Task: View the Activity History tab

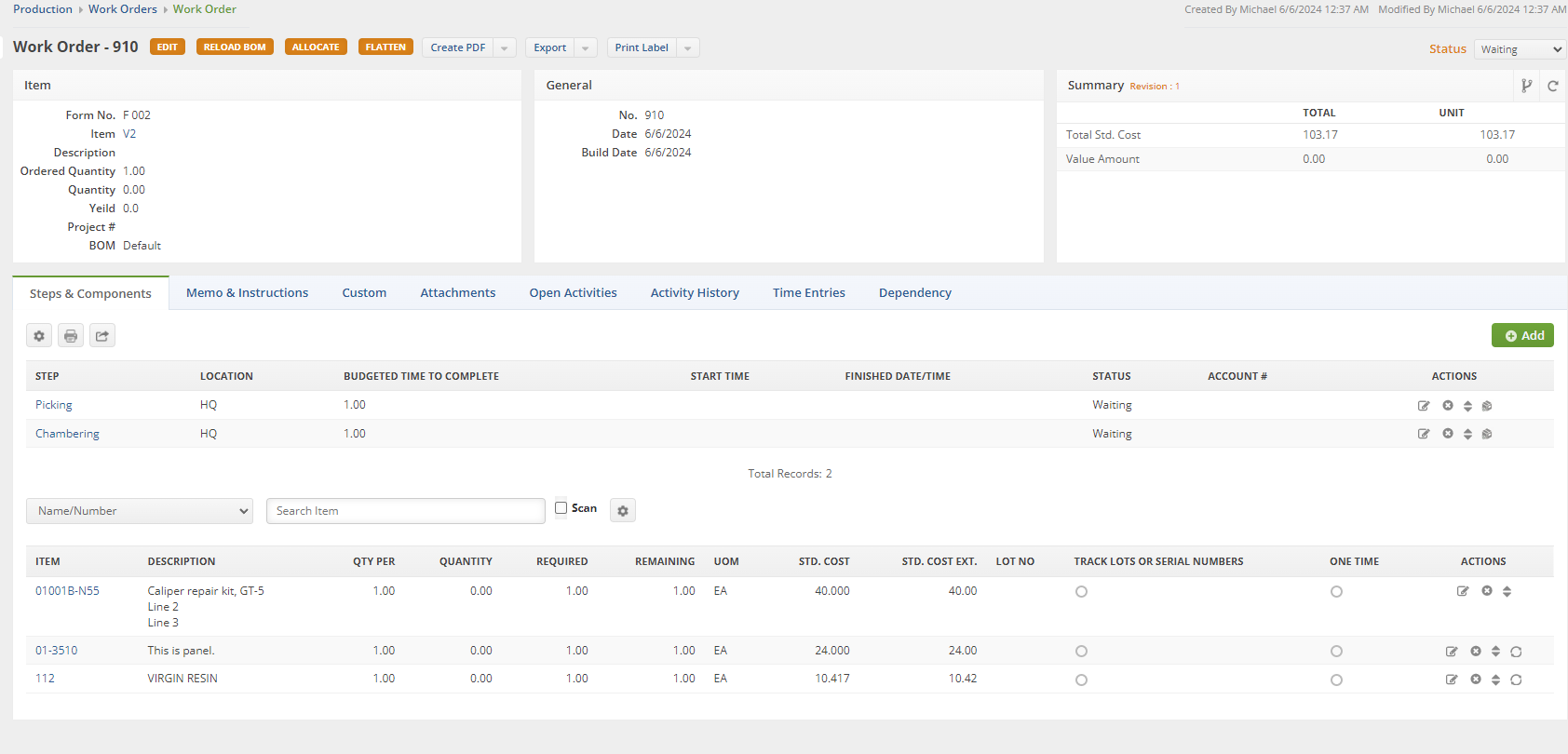Action: pos(695,293)
